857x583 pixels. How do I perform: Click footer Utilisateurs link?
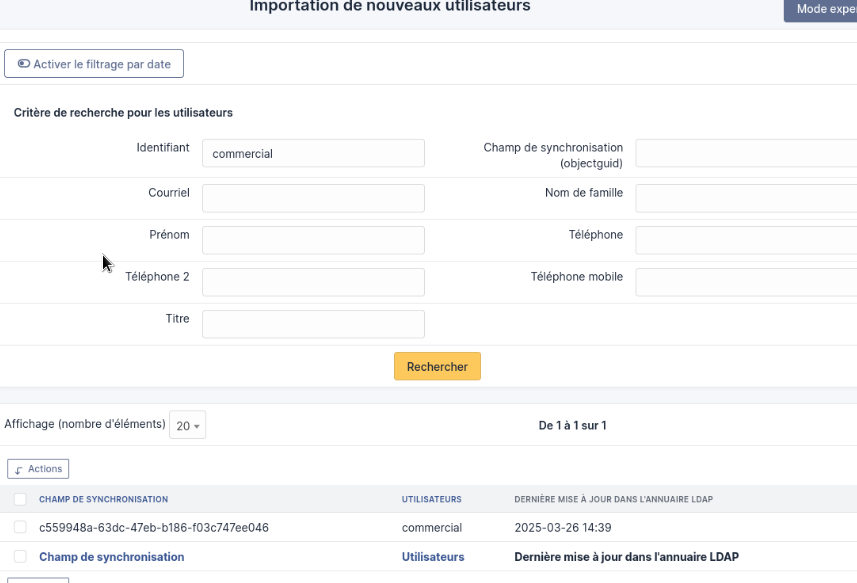pyautogui.click(x=433, y=557)
